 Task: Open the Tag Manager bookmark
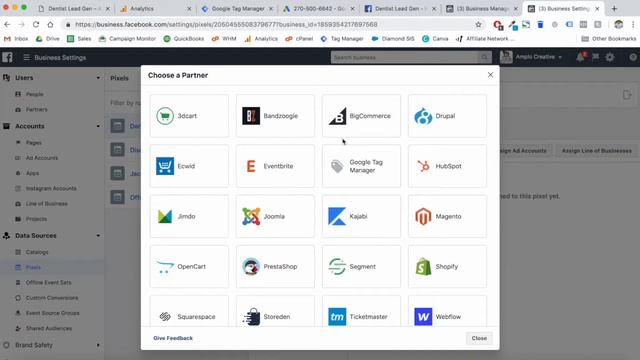point(342,39)
